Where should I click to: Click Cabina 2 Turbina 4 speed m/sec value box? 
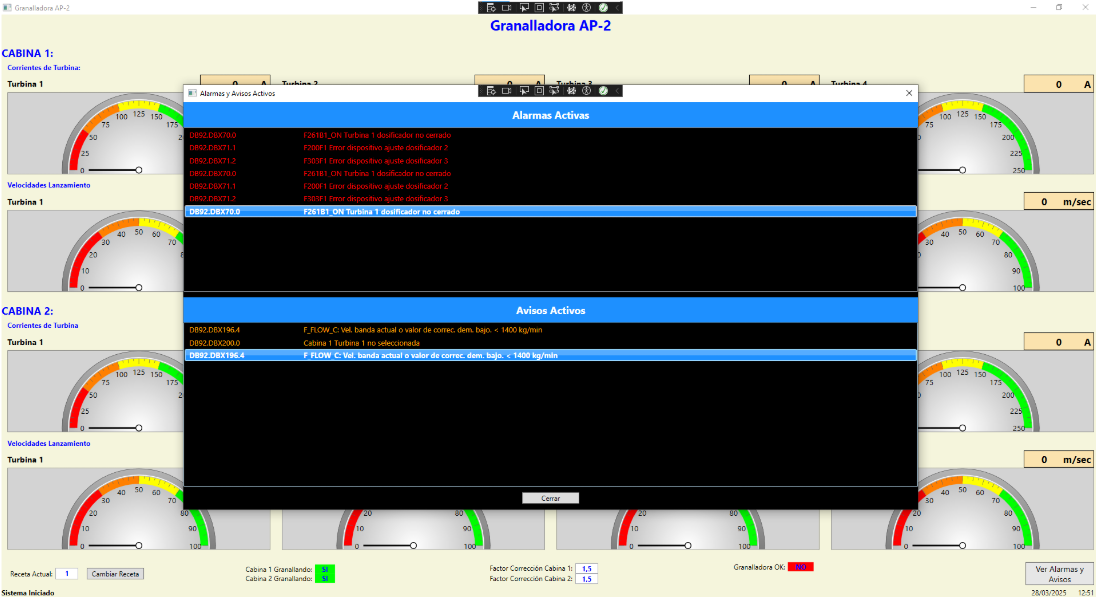pos(1058,459)
